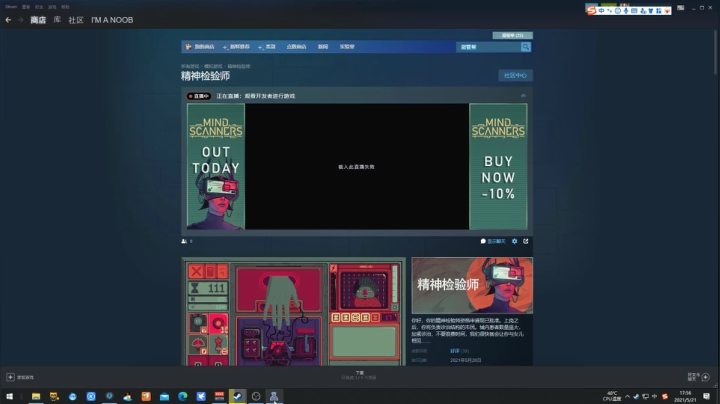
Task: Open the 好友 (Friends) title-bar menu
Action: point(39,7)
